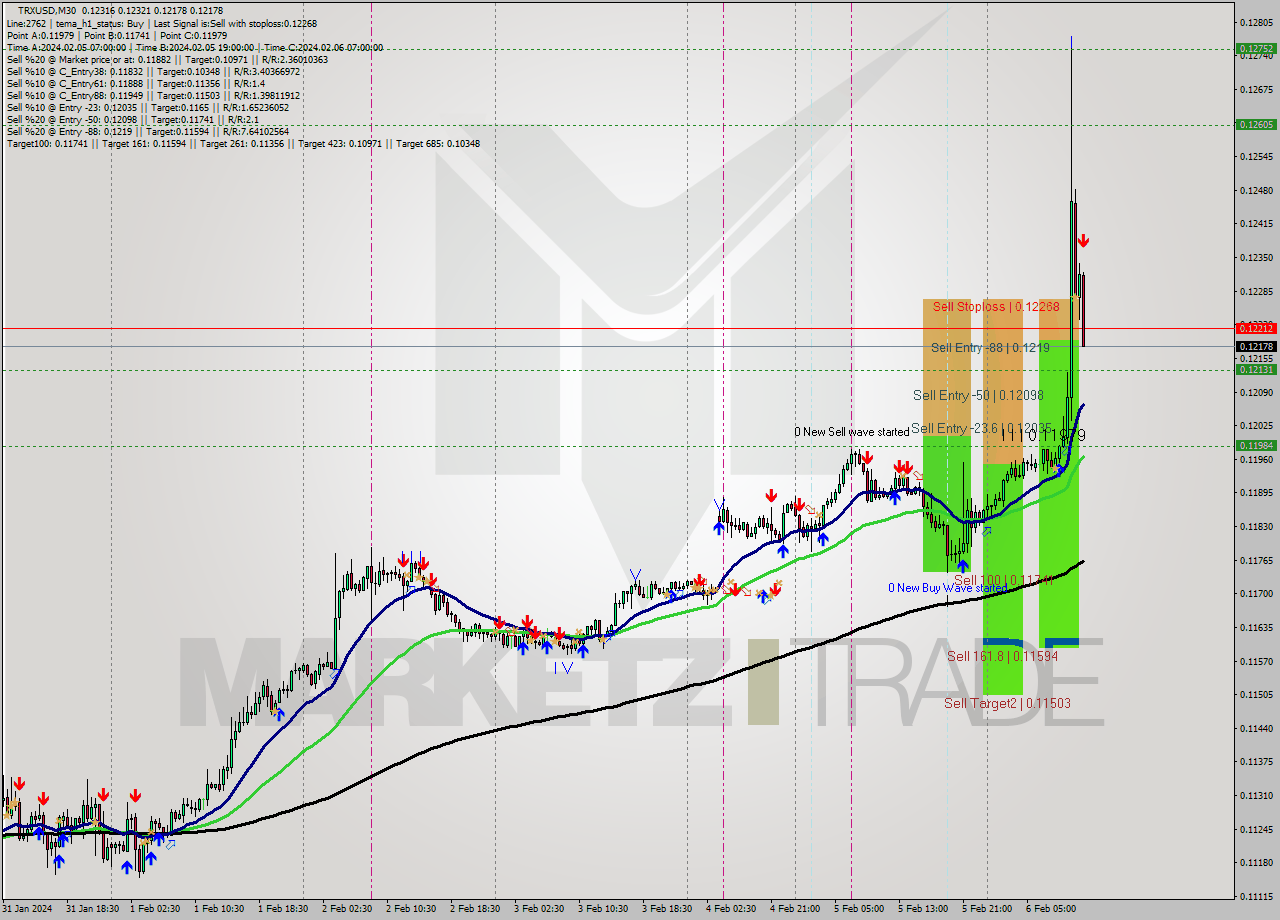This screenshot has height=920, width=1280.
Task: Click the 'Sell %10 @ C_Entry61' line
Action: point(136,83)
